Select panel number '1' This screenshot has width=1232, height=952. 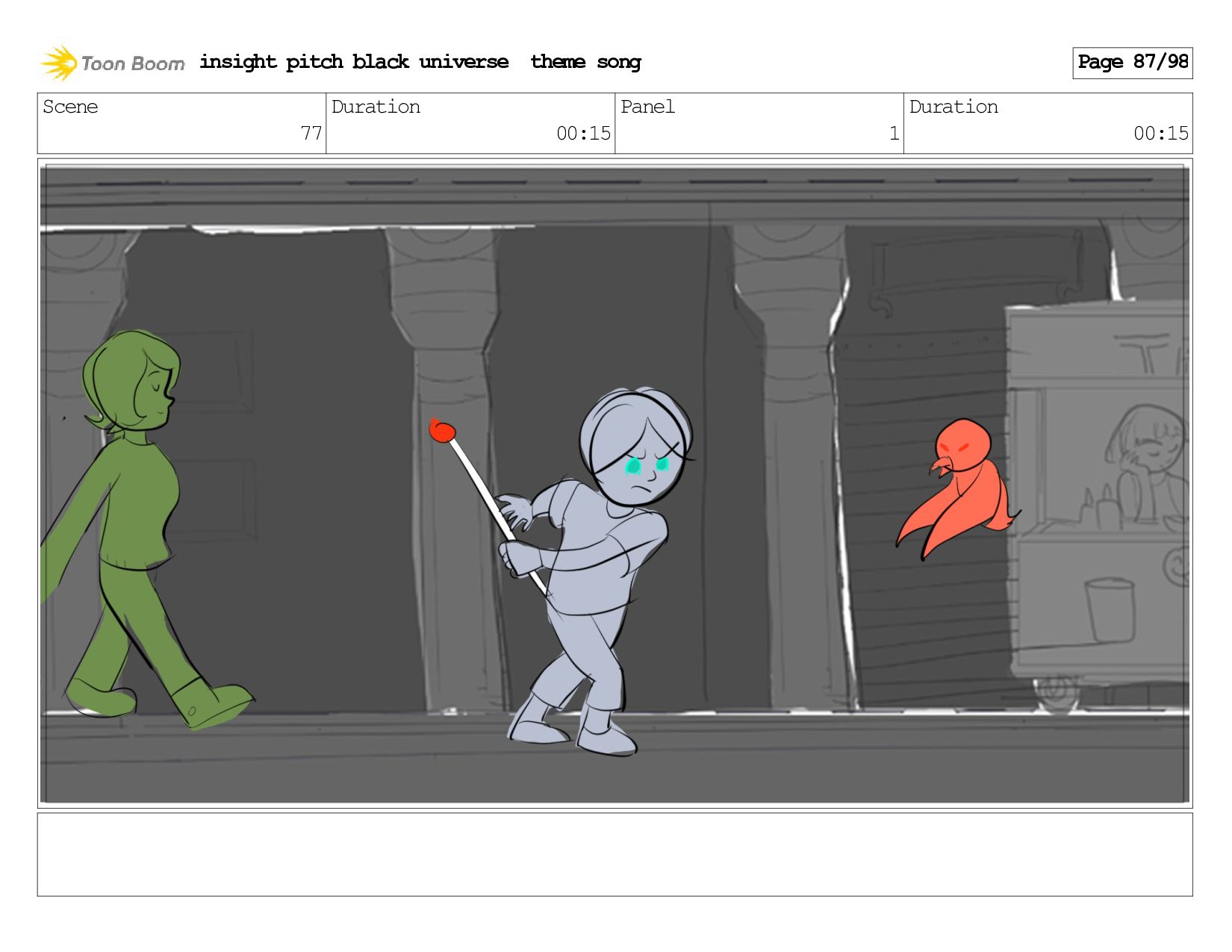(894, 134)
